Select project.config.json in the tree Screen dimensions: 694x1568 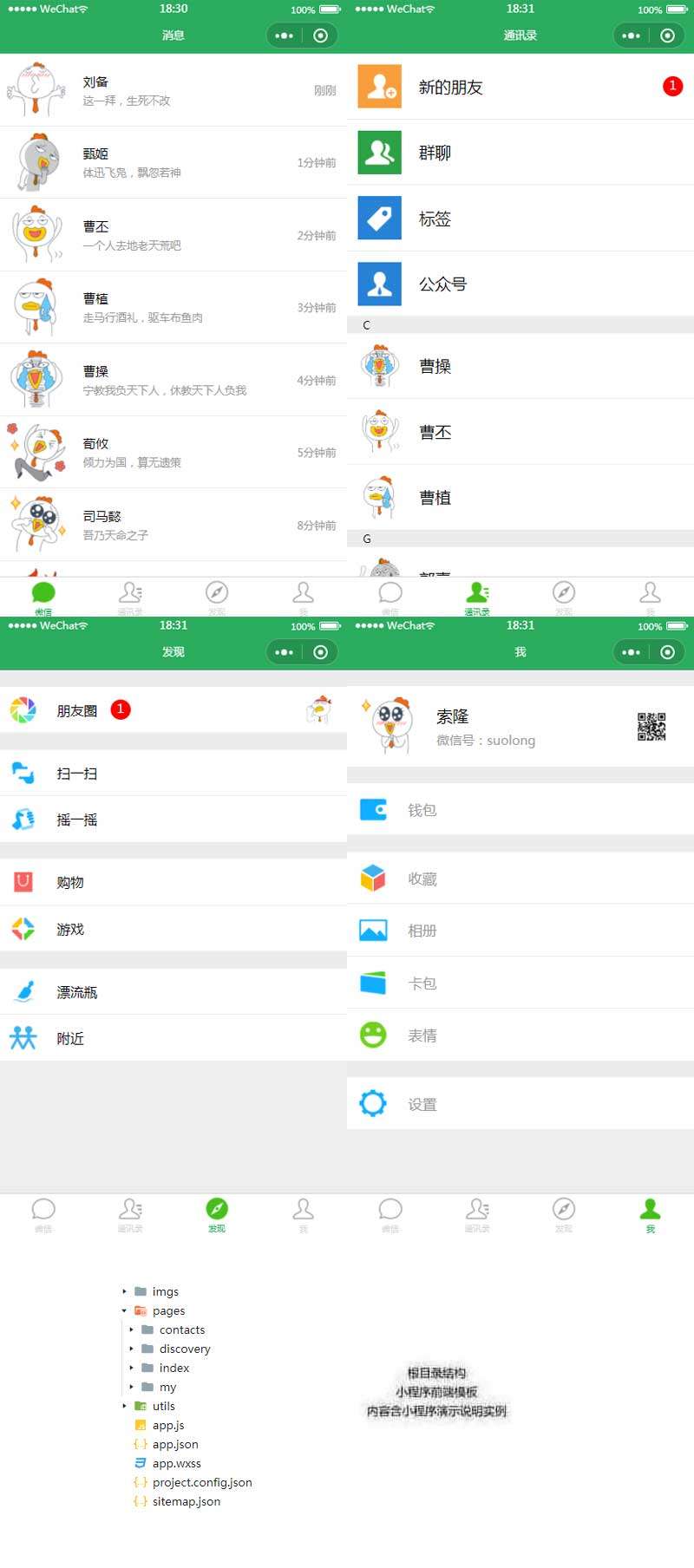(202, 1482)
